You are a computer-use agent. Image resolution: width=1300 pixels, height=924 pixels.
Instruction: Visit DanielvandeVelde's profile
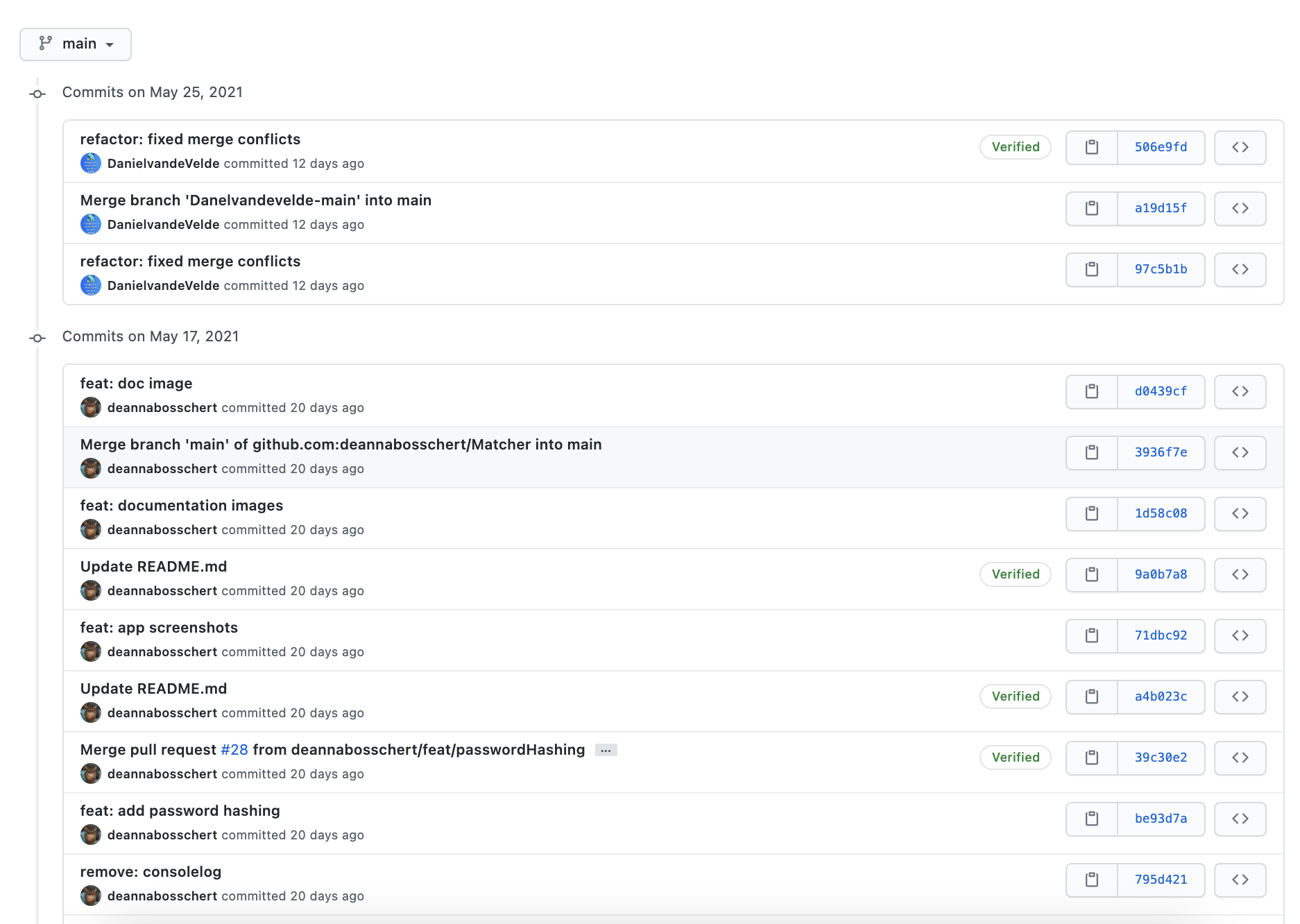coord(164,164)
